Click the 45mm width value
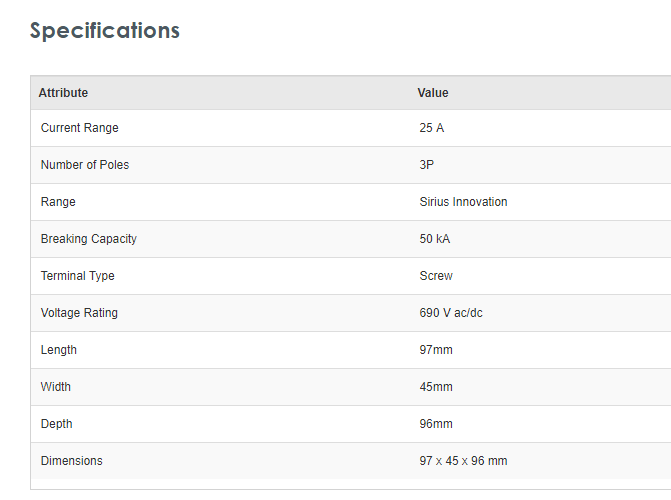671x500 pixels. coord(436,387)
